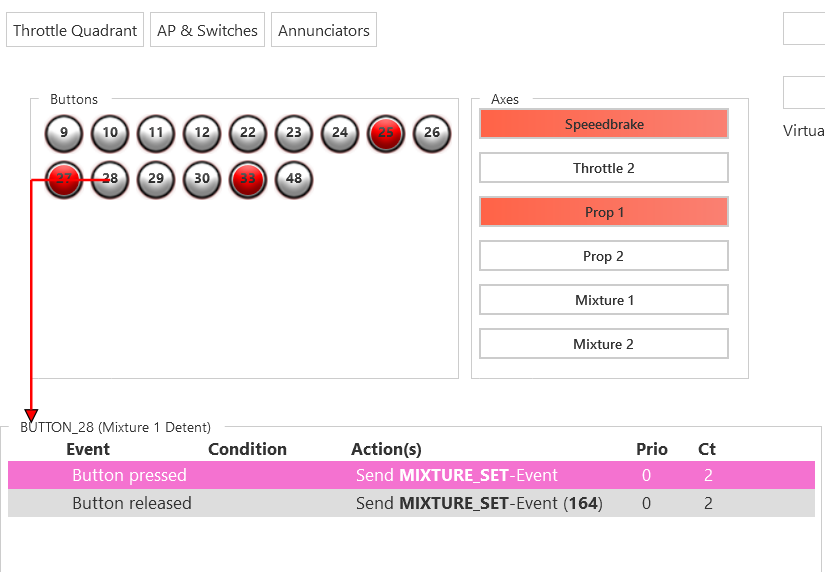825x572 pixels.
Task: Select the Speeedbrake axis
Action: [604, 124]
